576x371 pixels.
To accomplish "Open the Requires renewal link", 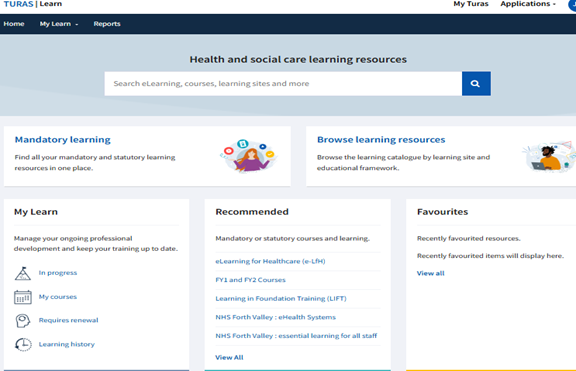I will click(x=68, y=320).
